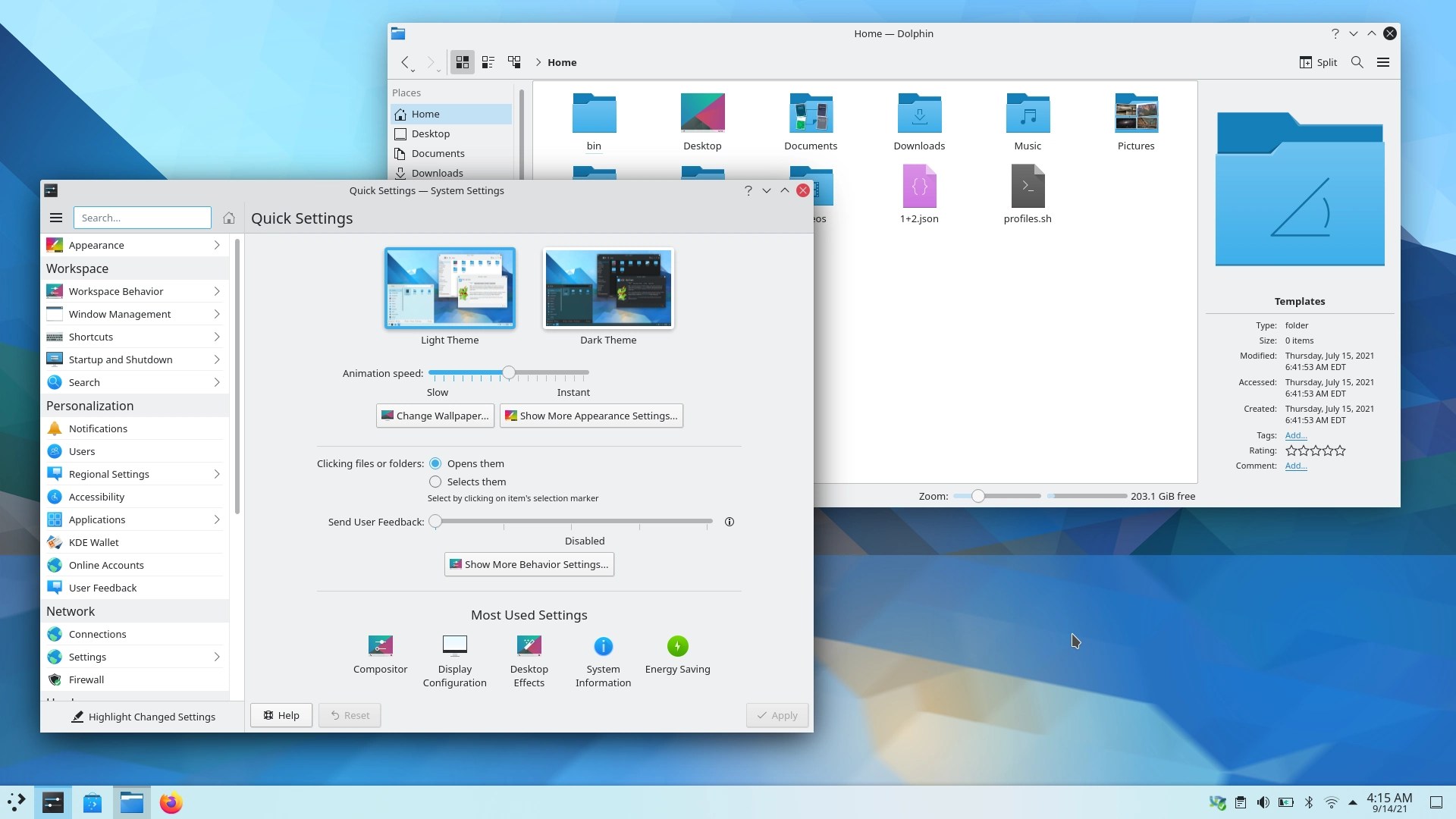Open the Desktop Effects shortcut icon

pyautogui.click(x=529, y=646)
